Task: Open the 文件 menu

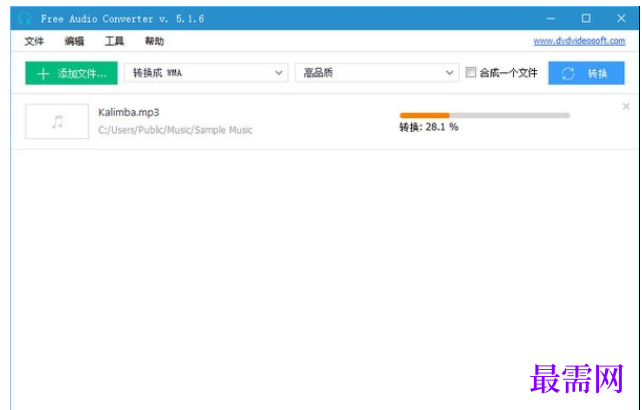Action: pos(34,41)
